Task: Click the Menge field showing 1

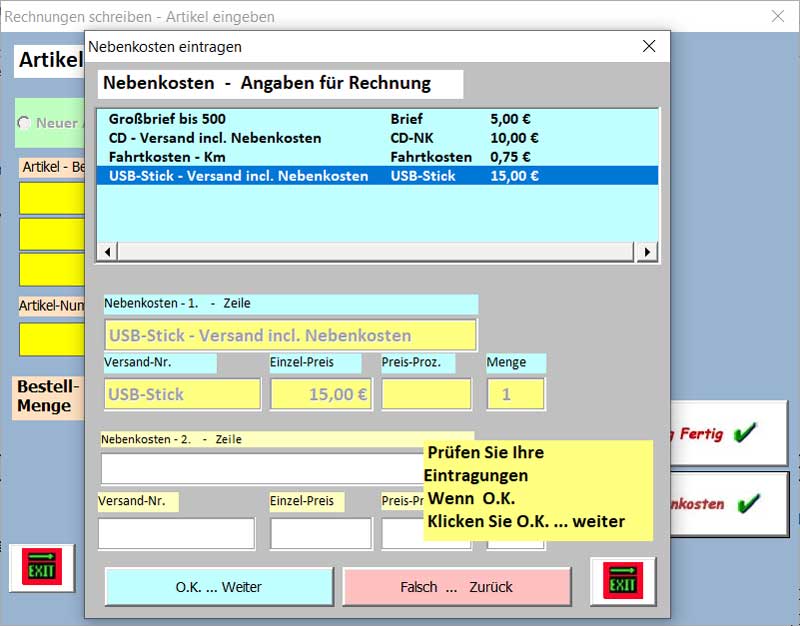Action: [515, 394]
